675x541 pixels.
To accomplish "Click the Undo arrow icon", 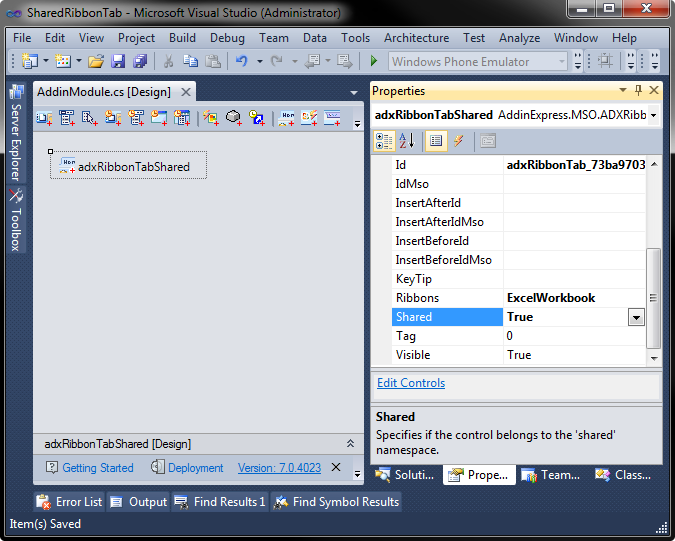I will 242,62.
